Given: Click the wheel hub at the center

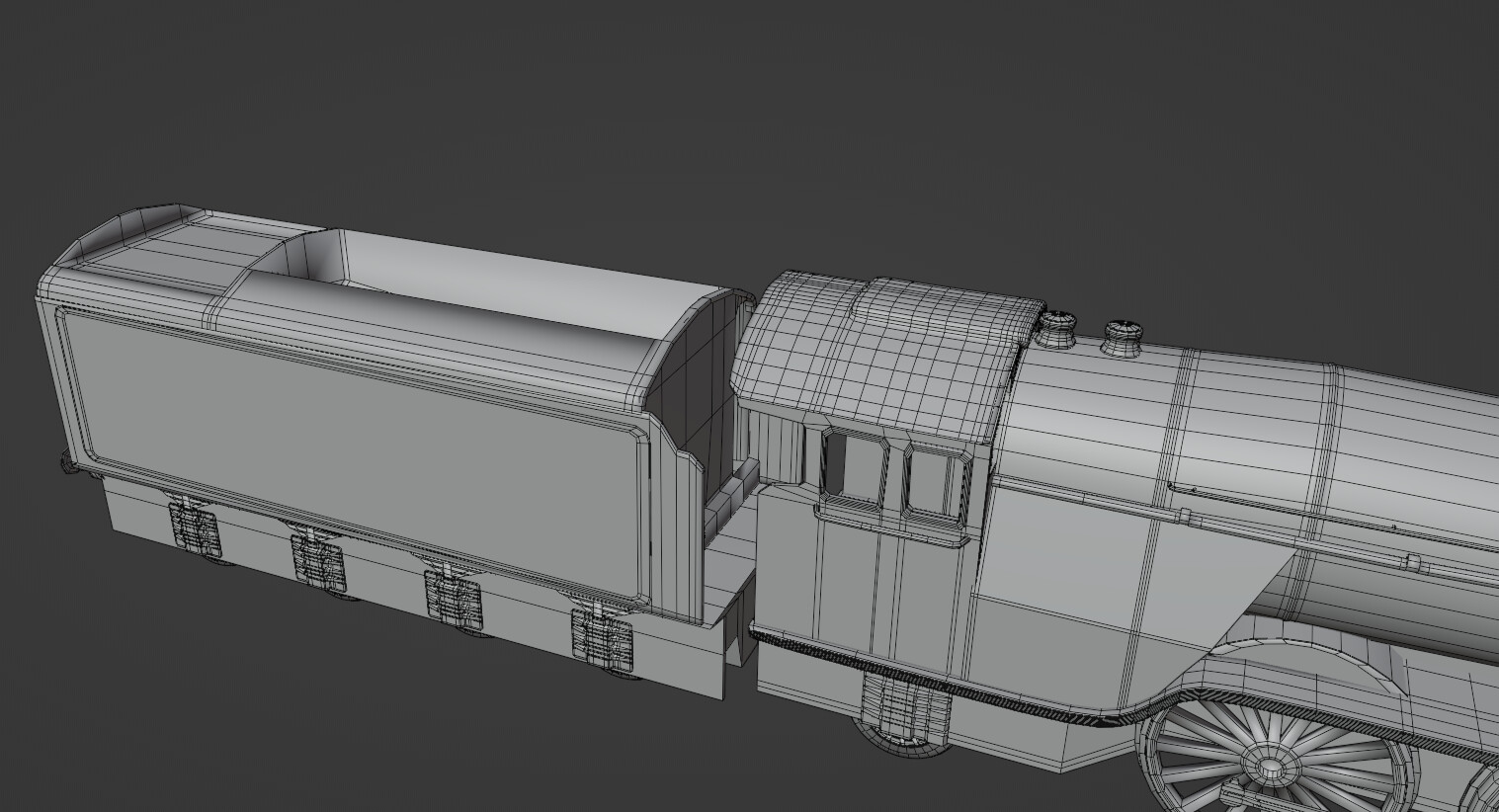Looking at the screenshot, I should click(x=1268, y=769).
